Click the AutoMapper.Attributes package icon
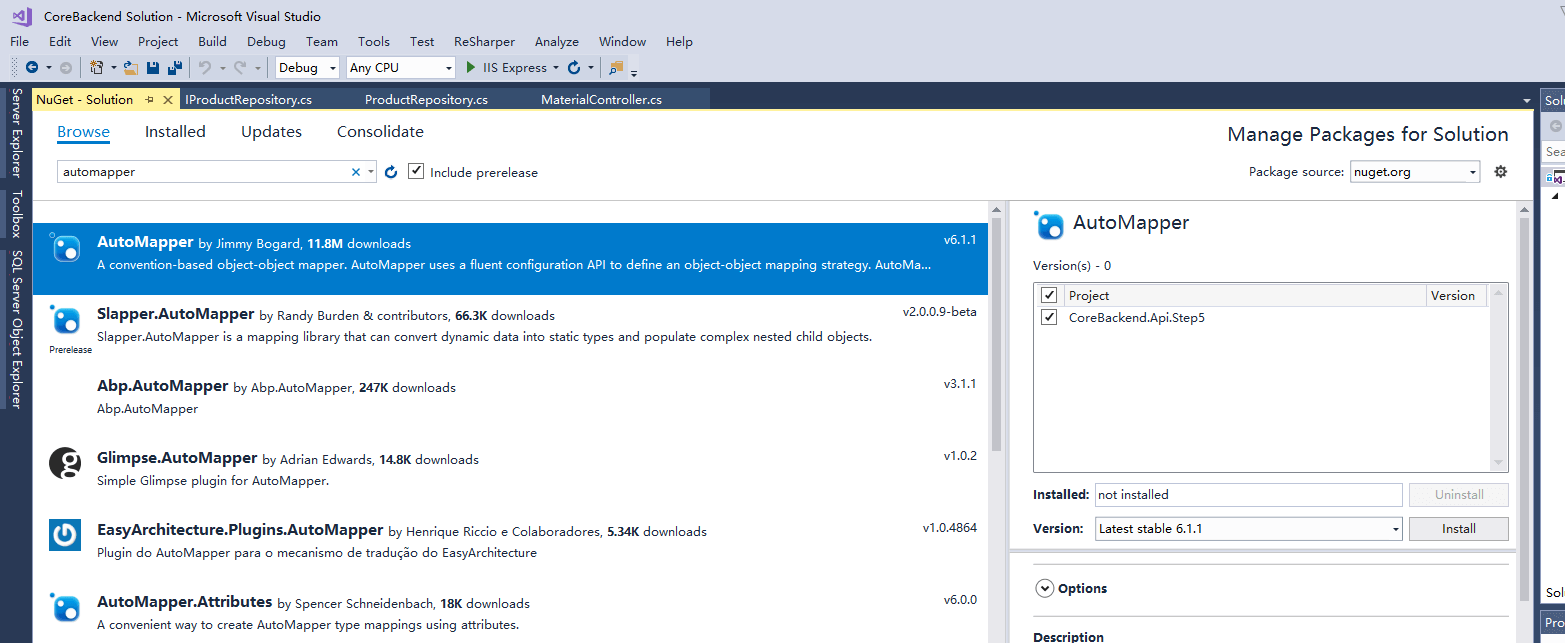1565x643 pixels. [65, 607]
